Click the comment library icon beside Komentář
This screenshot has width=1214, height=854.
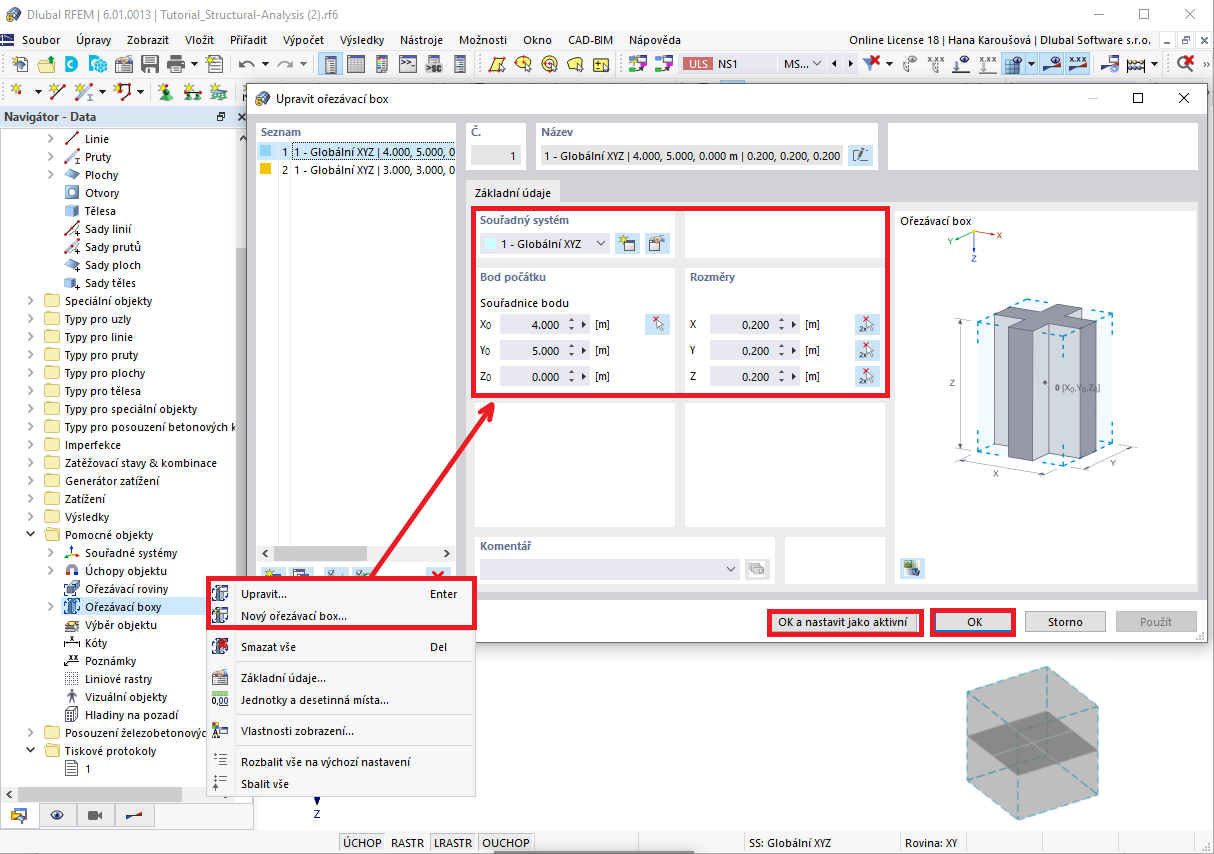[x=757, y=568]
